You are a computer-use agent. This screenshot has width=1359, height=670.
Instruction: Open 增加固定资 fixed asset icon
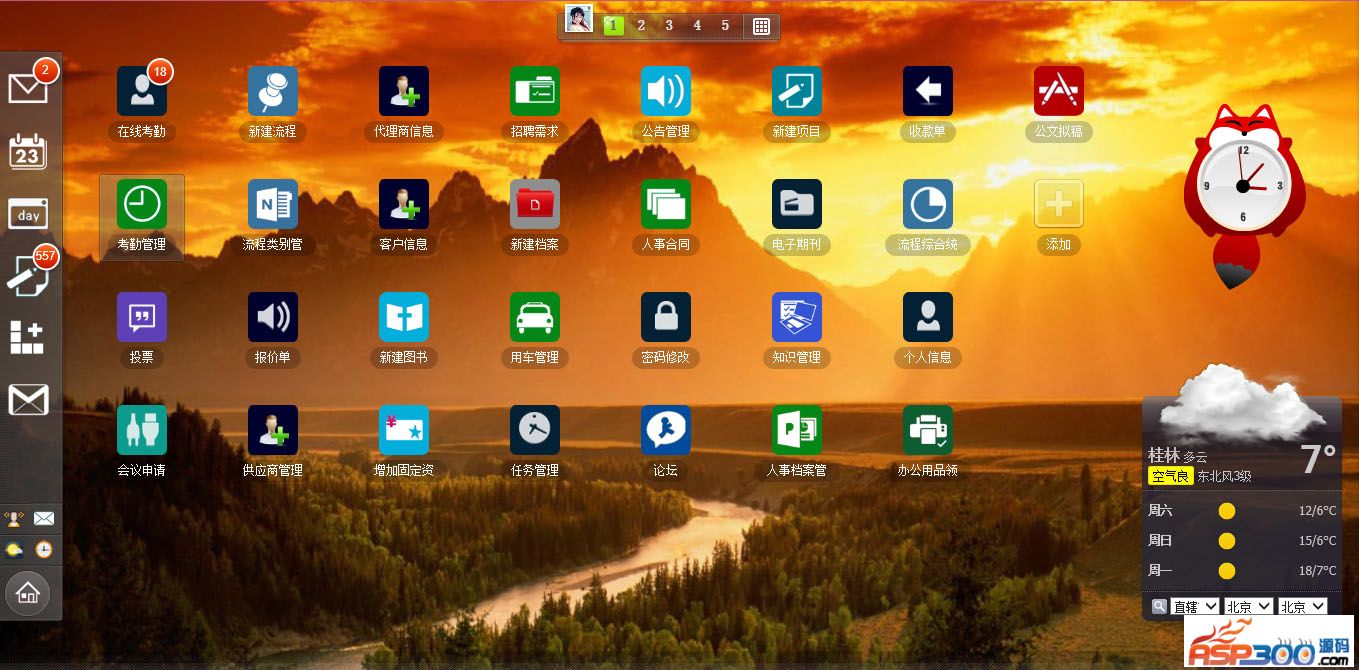click(404, 430)
